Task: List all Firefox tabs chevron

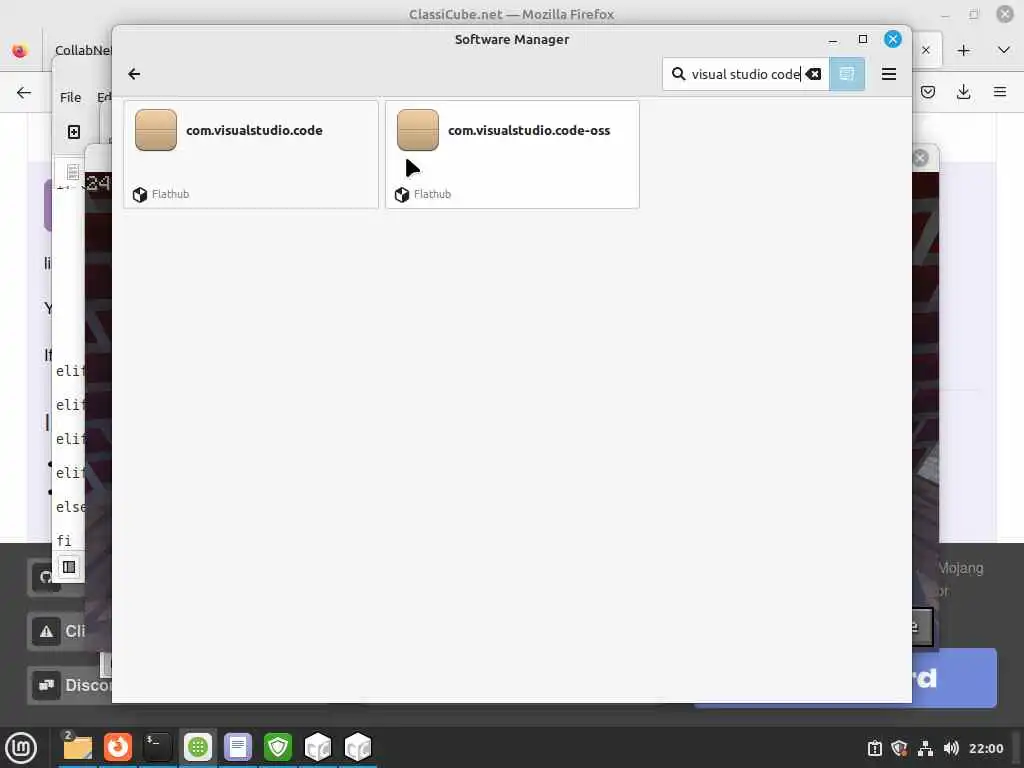Action: tap(1004, 50)
